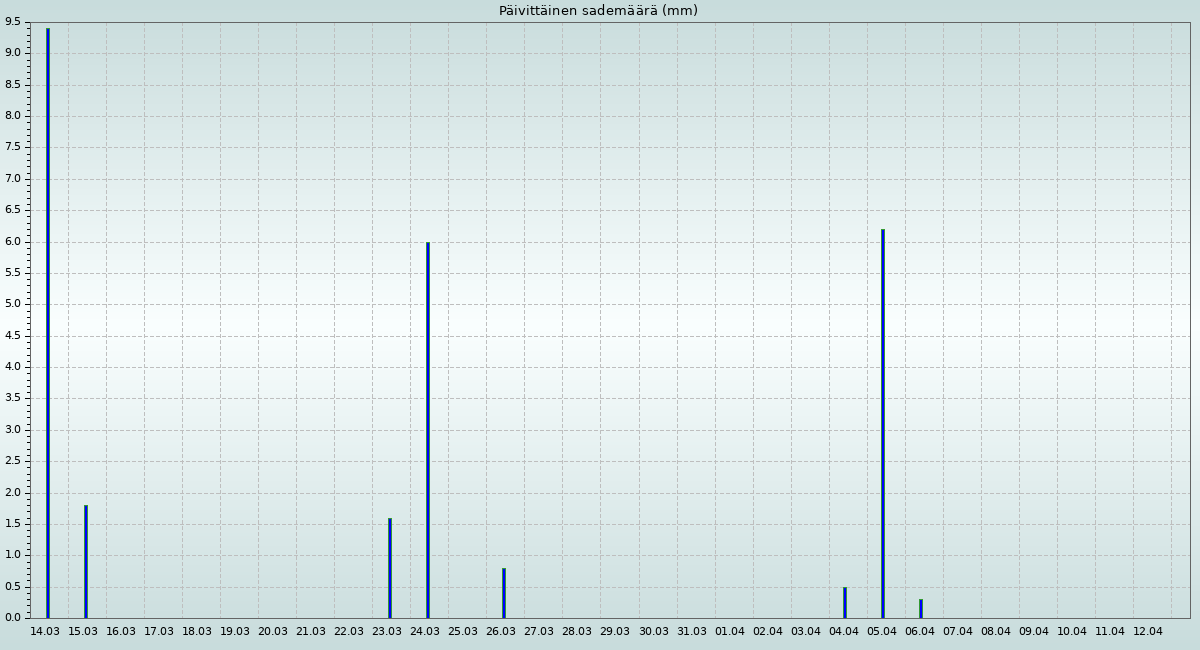This screenshot has height=650, width=1200.
Task: Select the 01.04 date label
Action: (x=730, y=632)
